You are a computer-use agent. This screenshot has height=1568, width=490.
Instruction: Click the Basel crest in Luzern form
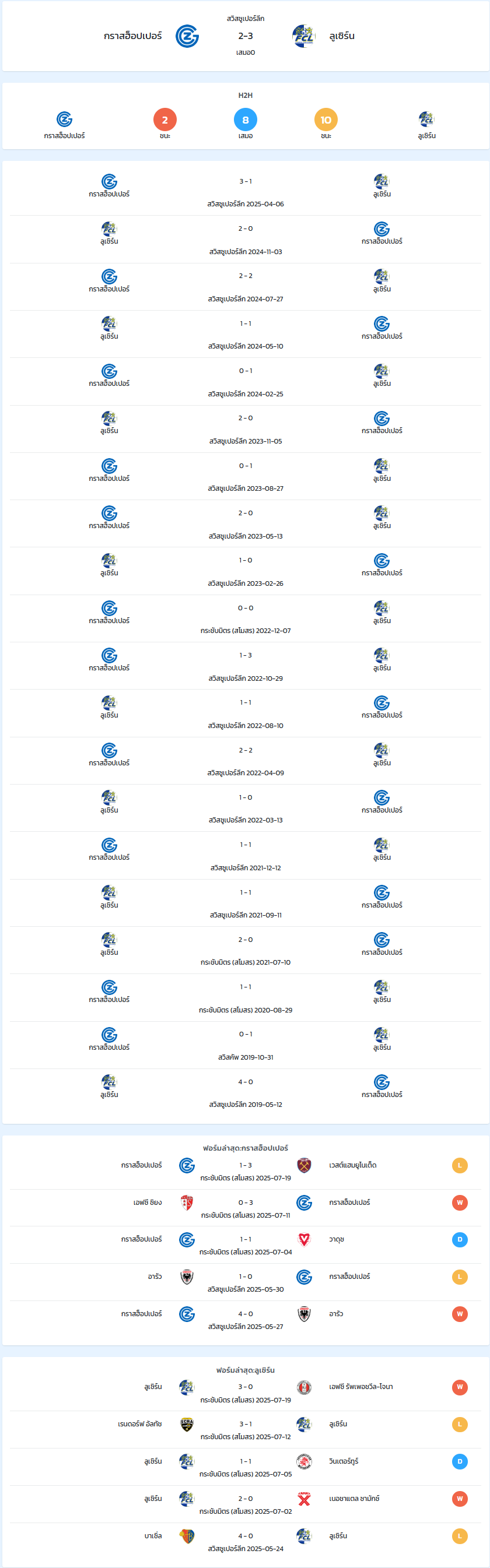[x=187, y=1536]
